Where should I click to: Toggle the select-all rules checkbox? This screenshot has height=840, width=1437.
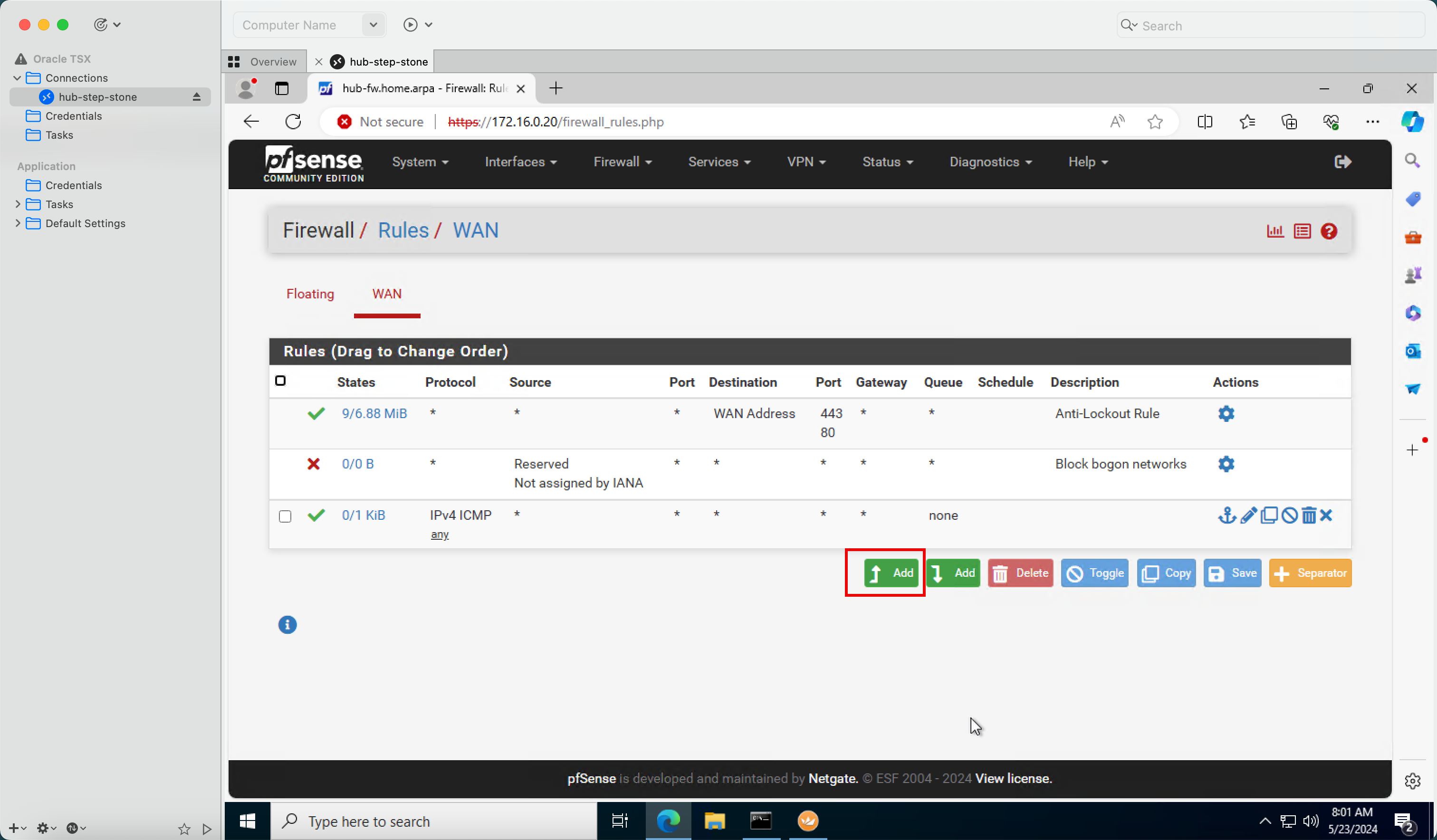click(x=280, y=381)
